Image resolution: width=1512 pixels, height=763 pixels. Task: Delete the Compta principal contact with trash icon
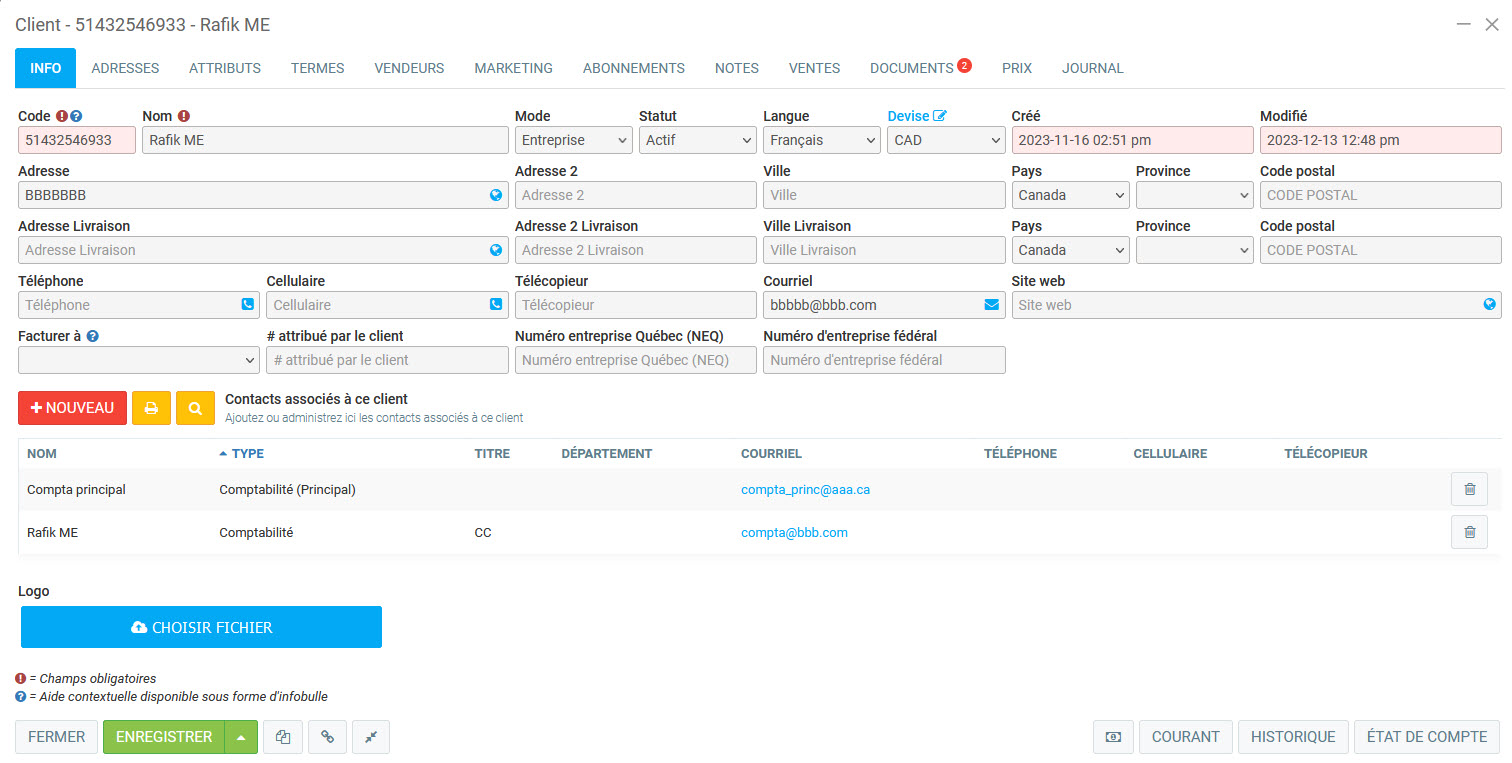(1469, 489)
